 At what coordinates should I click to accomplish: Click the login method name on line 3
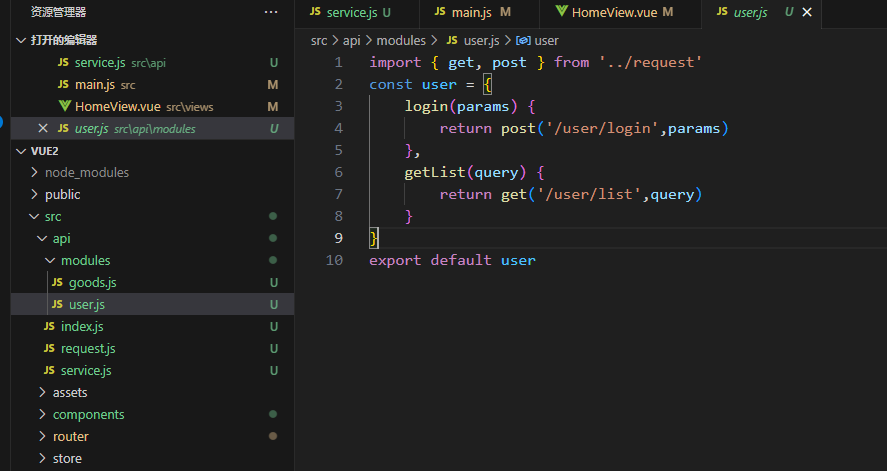pos(426,106)
